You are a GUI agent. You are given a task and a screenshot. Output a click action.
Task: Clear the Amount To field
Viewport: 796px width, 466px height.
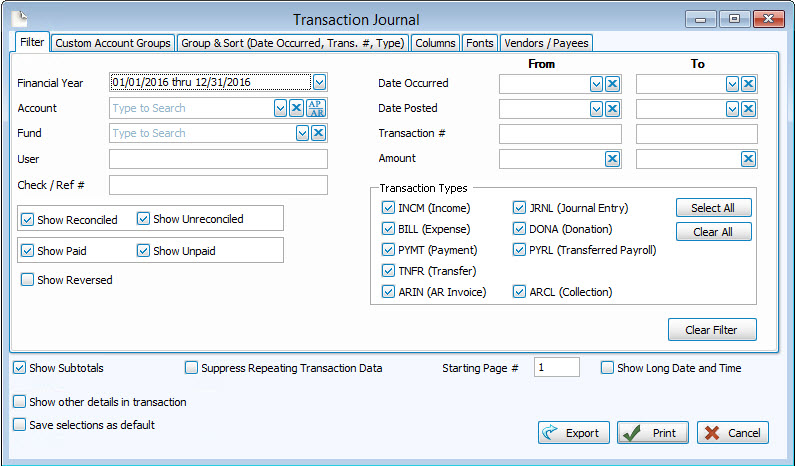pos(748,159)
